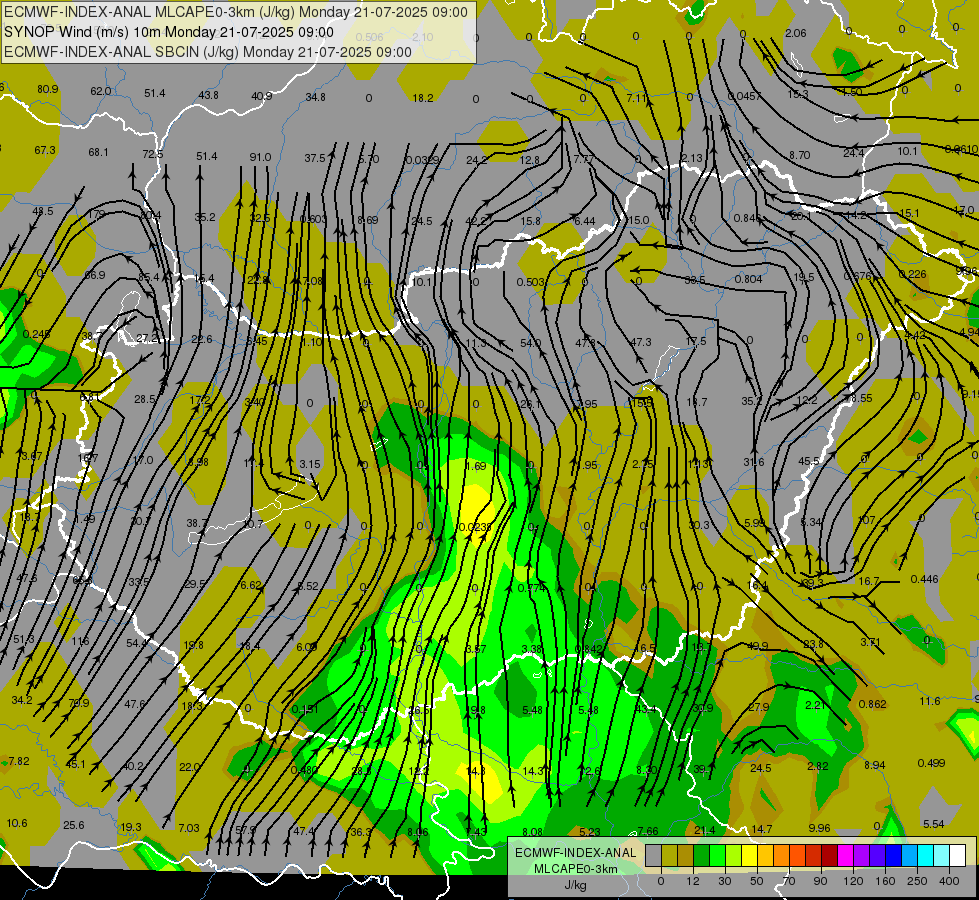Click the map value '54.0'
This screenshot has width=979, height=900.
pos(531,344)
